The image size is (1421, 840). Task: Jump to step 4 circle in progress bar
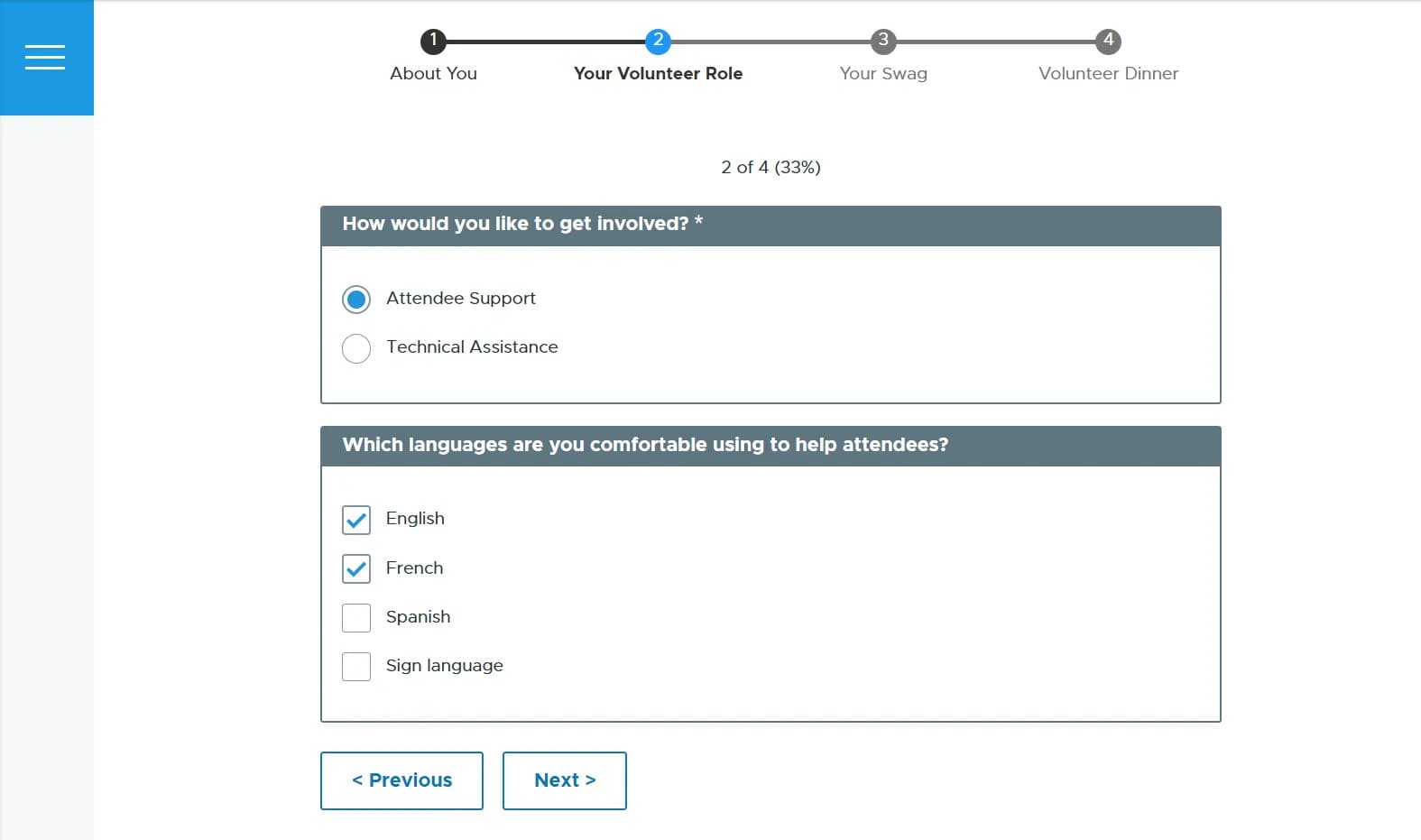pyautogui.click(x=1108, y=41)
